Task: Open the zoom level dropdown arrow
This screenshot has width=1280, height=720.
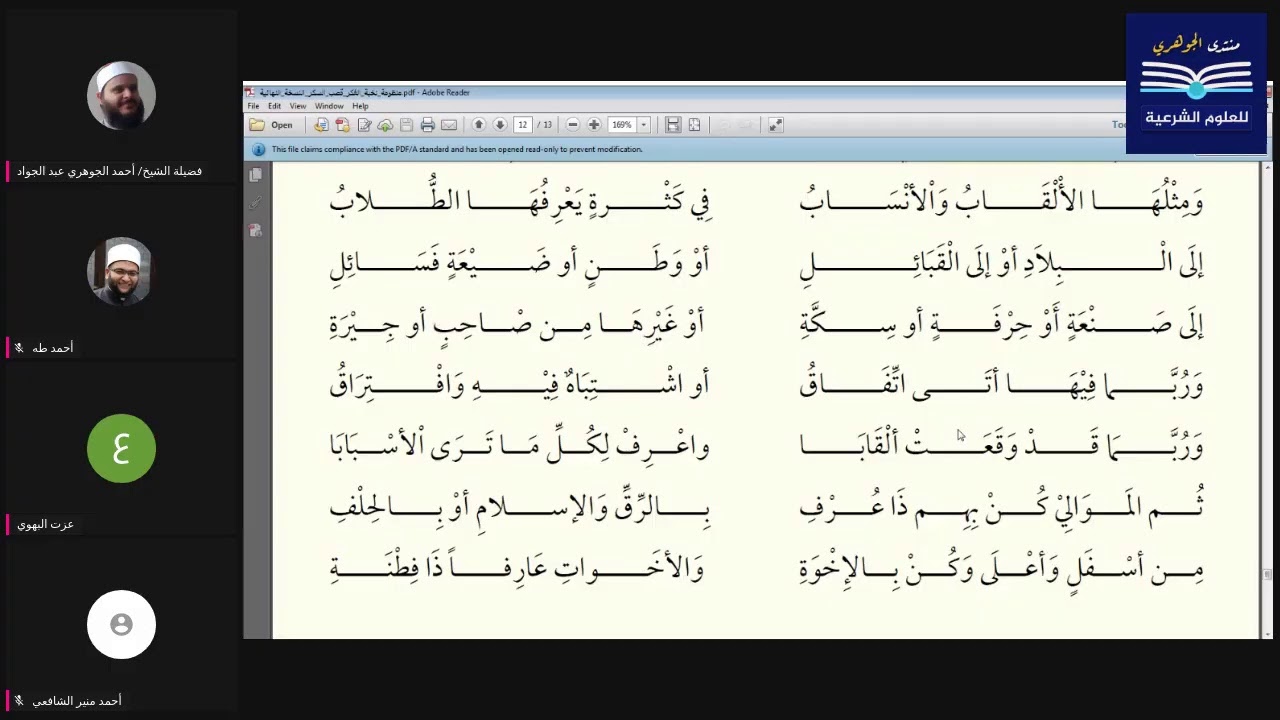Action: pos(644,125)
